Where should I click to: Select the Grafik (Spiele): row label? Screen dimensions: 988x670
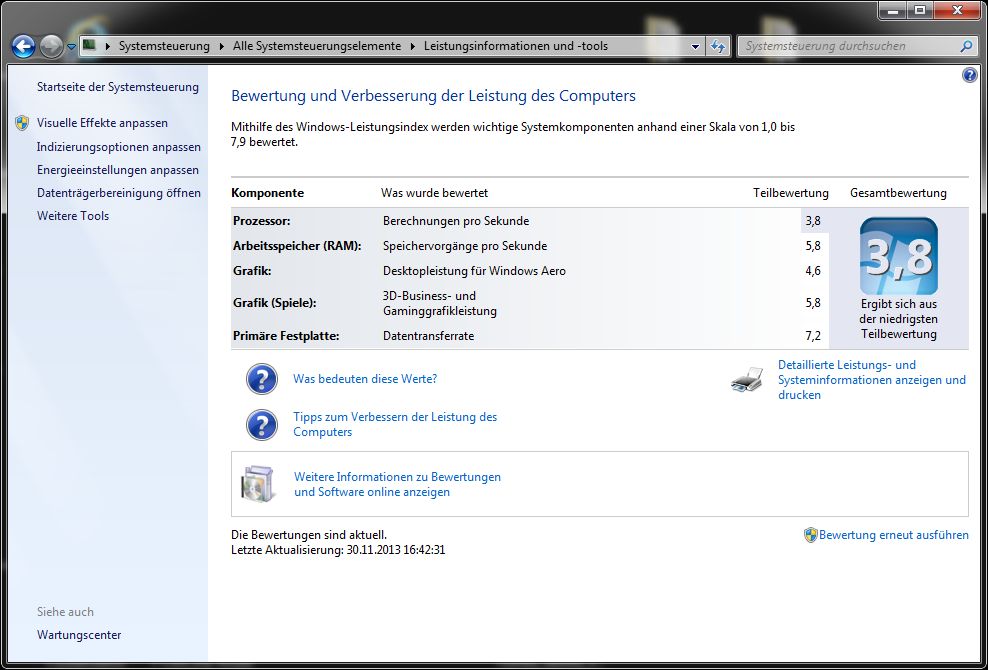[x=275, y=303]
